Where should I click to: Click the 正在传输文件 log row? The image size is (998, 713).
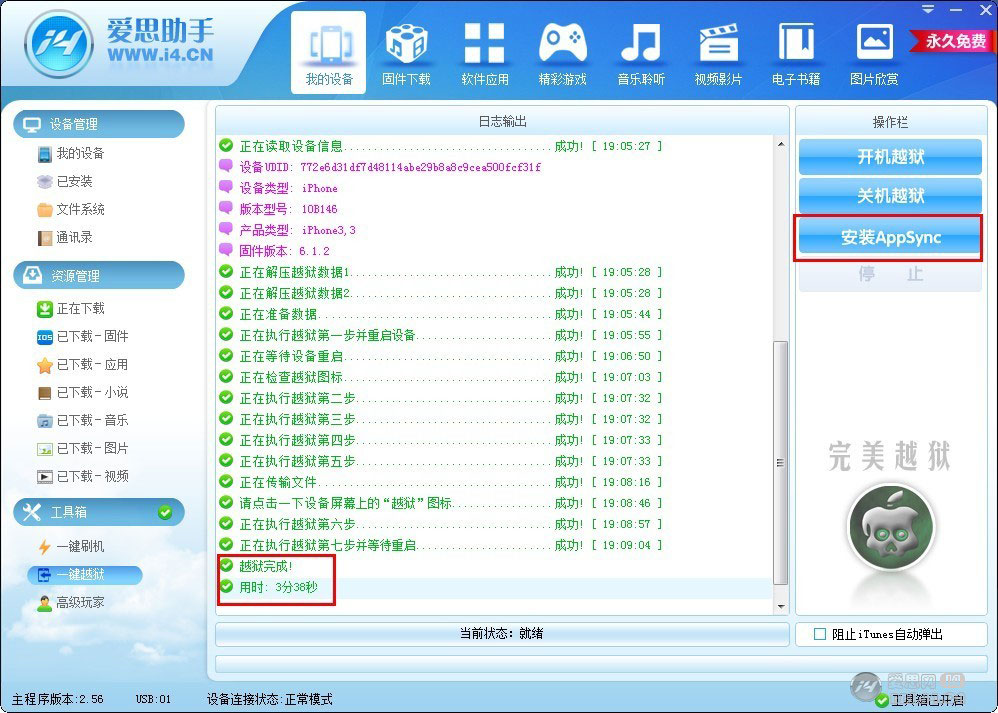coord(440,482)
